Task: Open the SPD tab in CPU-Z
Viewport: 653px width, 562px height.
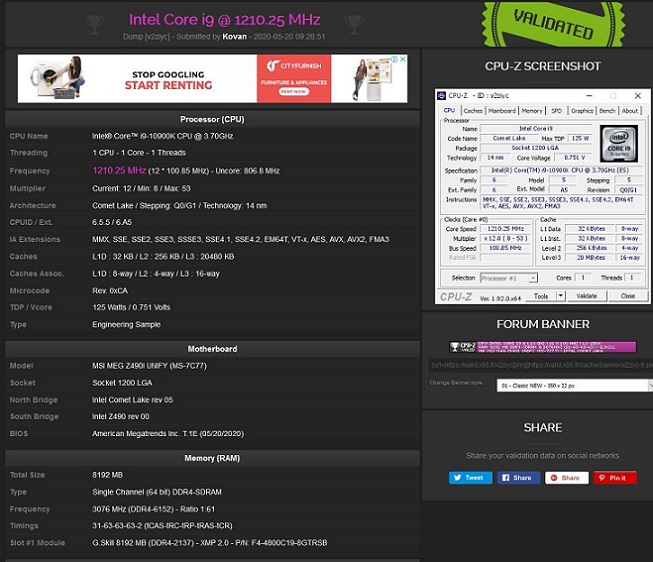Action: (556, 111)
